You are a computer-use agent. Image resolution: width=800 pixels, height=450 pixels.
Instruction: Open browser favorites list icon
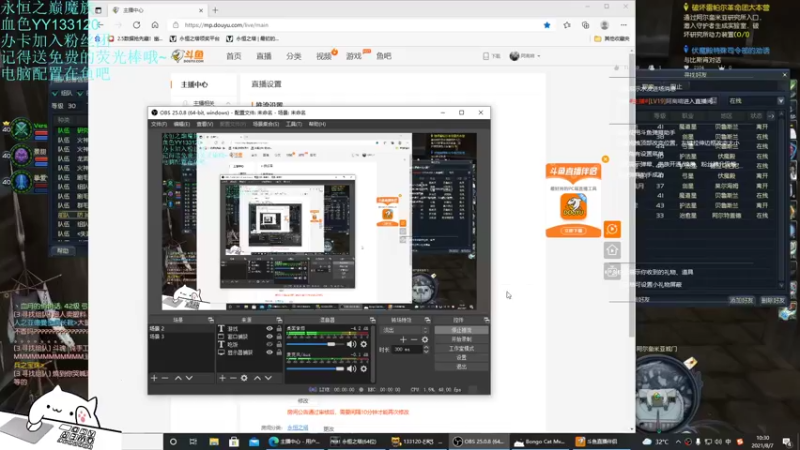tap(567, 25)
